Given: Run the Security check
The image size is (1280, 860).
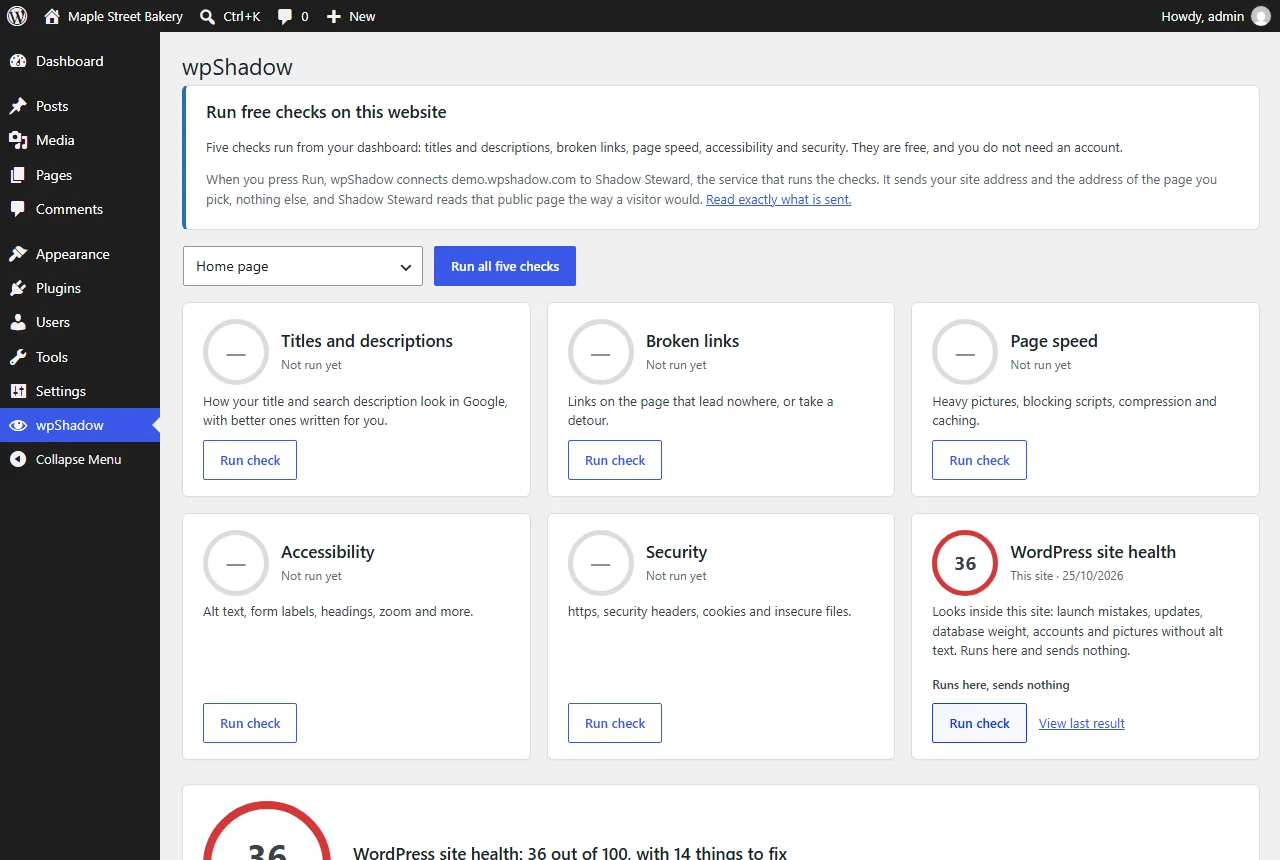Looking at the screenshot, I should 615,723.
